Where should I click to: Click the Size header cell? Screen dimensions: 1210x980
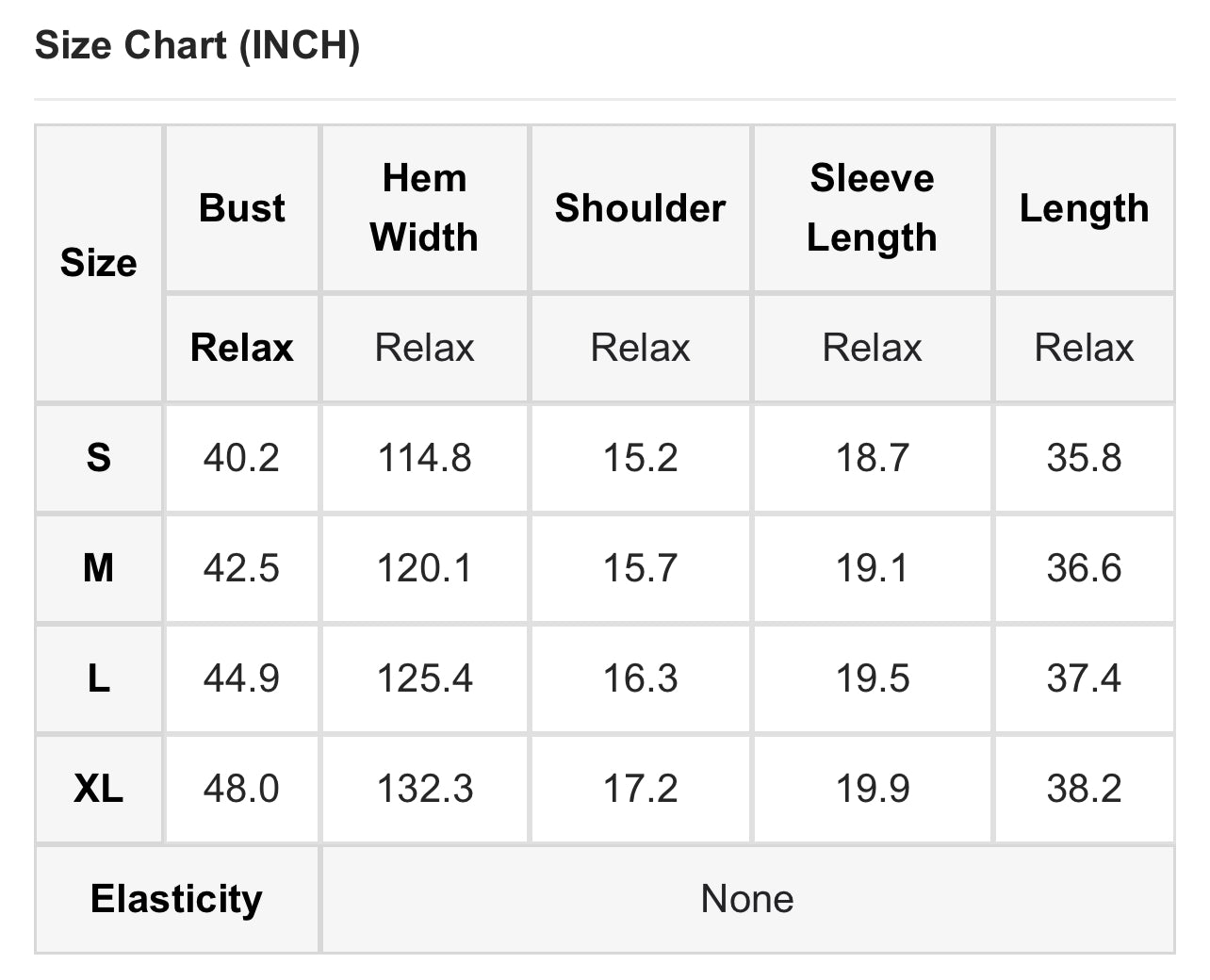pyautogui.click(x=99, y=263)
